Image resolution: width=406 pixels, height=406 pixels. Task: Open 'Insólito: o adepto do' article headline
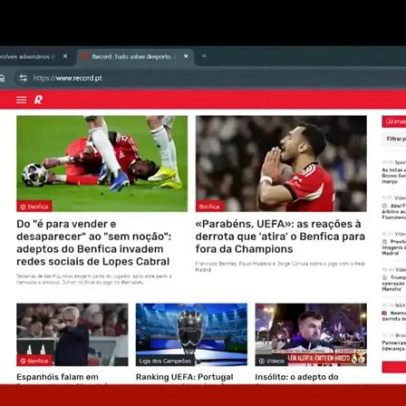click(x=297, y=377)
